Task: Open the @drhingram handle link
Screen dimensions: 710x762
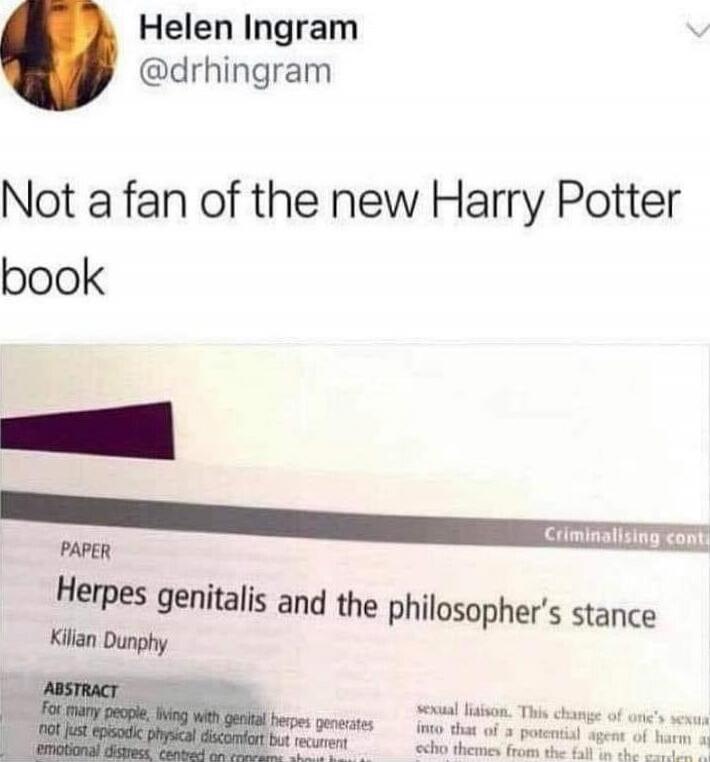Action: 235,71
